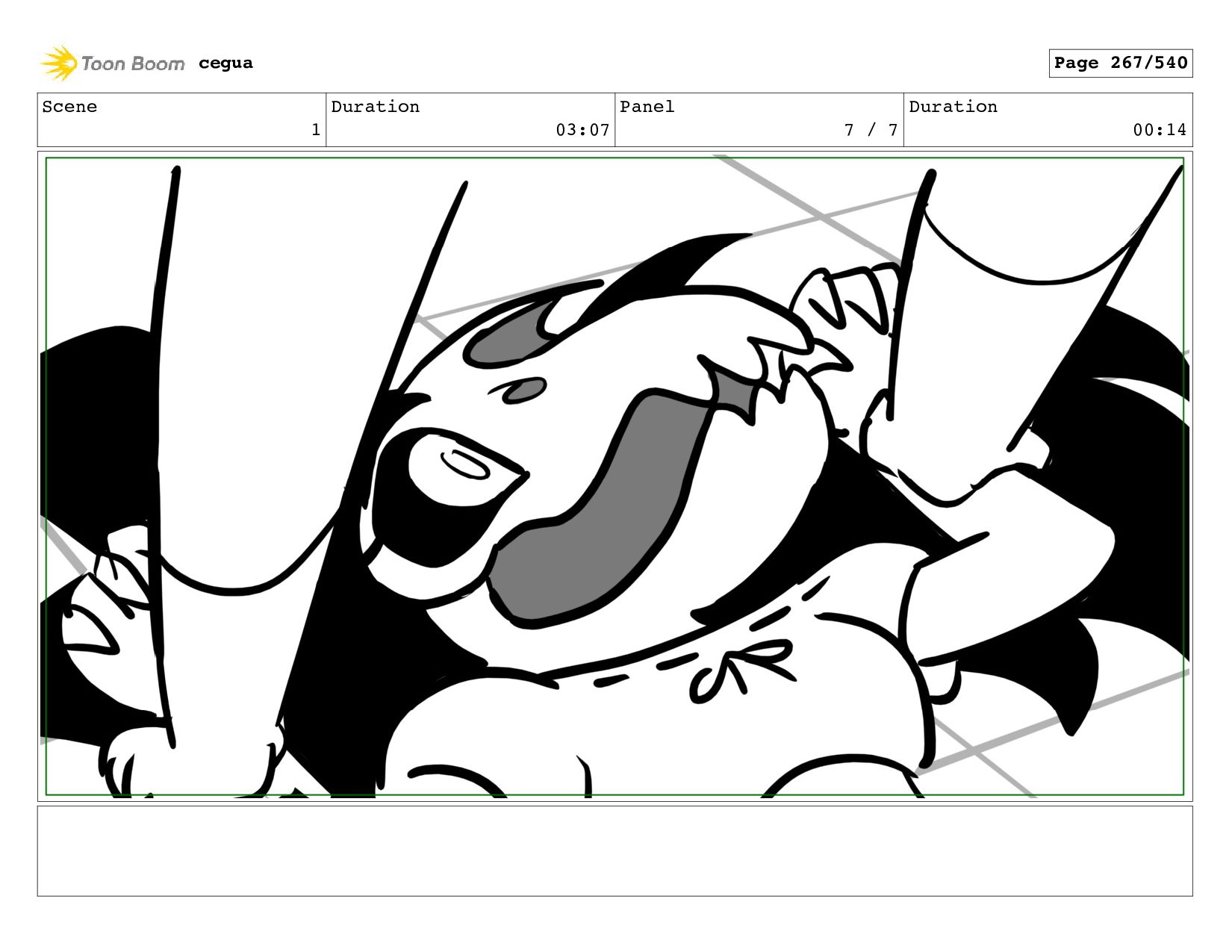Viewport: 1232px width, 952px height.
Task: Click the Toon Boom logo
Action: (112, 63)
